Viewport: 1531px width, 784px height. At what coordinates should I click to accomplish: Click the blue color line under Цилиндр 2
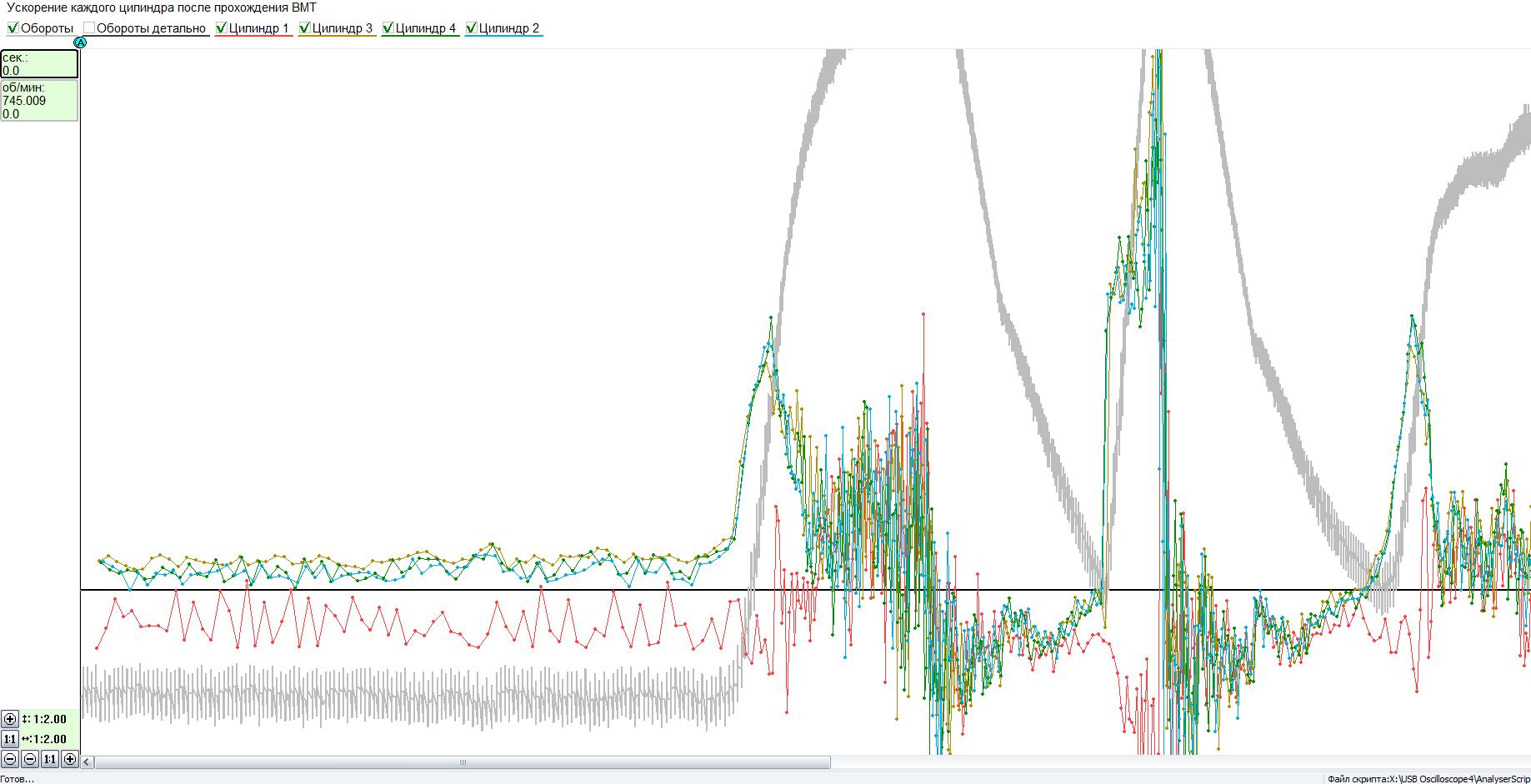[503, 37]
